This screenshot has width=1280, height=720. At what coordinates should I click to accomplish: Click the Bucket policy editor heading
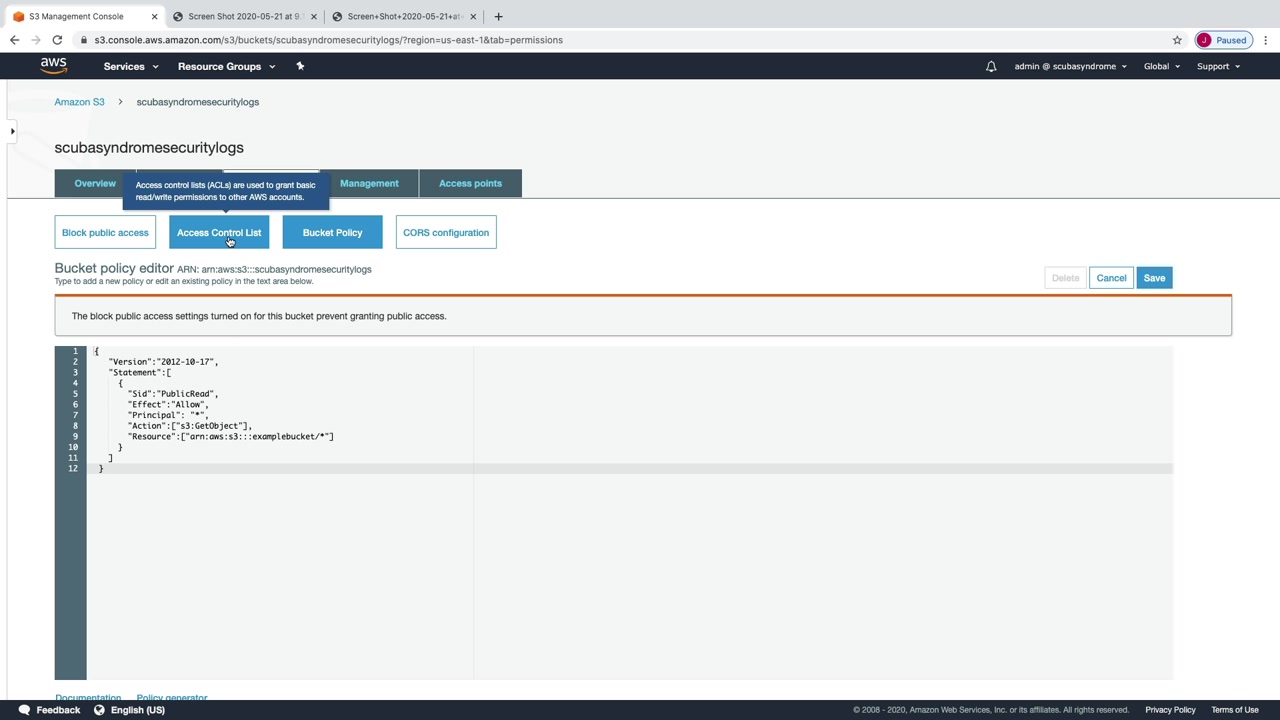(114, 268)
